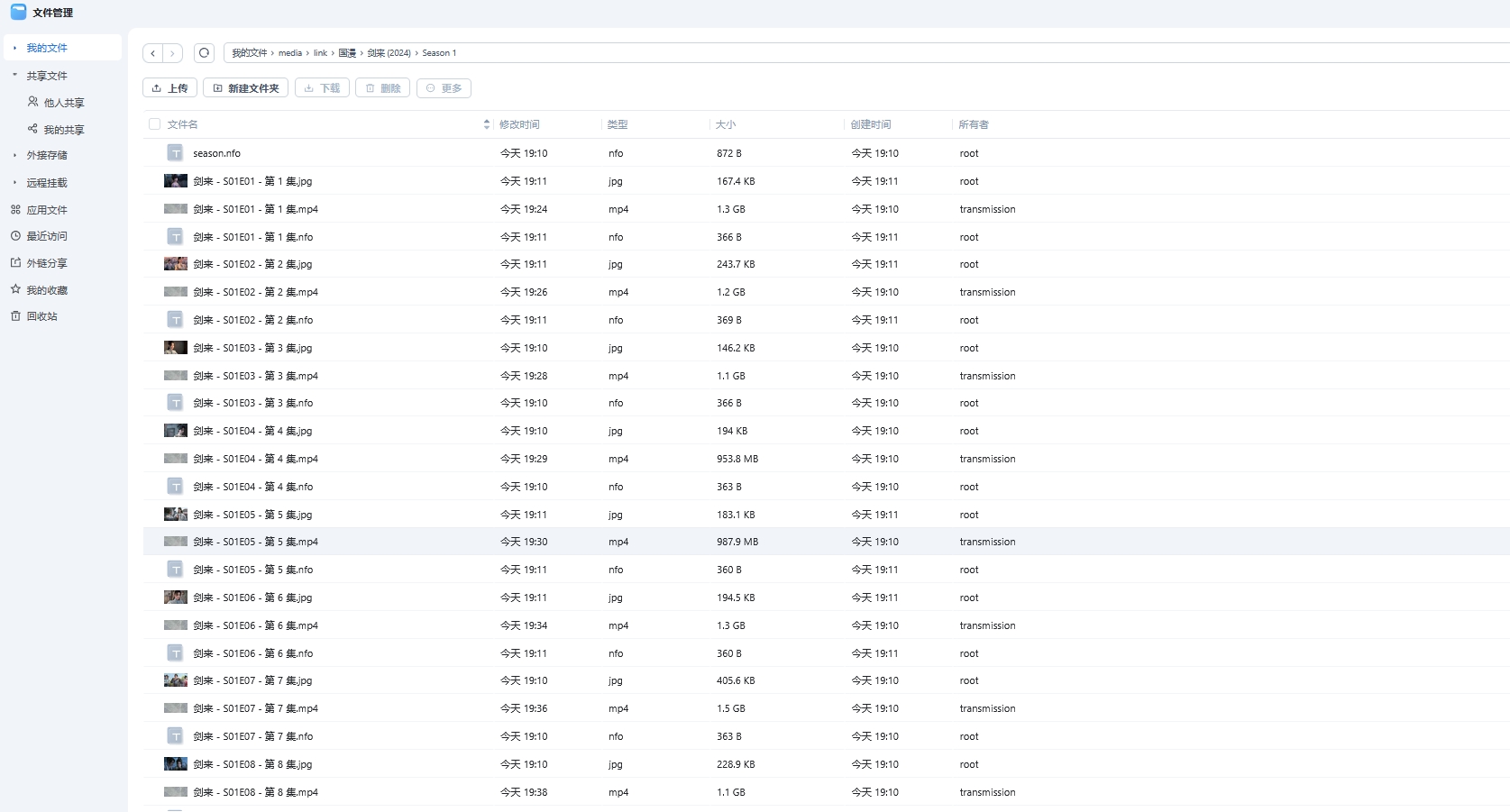Click Season 1 in breadcrumb path
1510x812 pixels.
[439, 53]
